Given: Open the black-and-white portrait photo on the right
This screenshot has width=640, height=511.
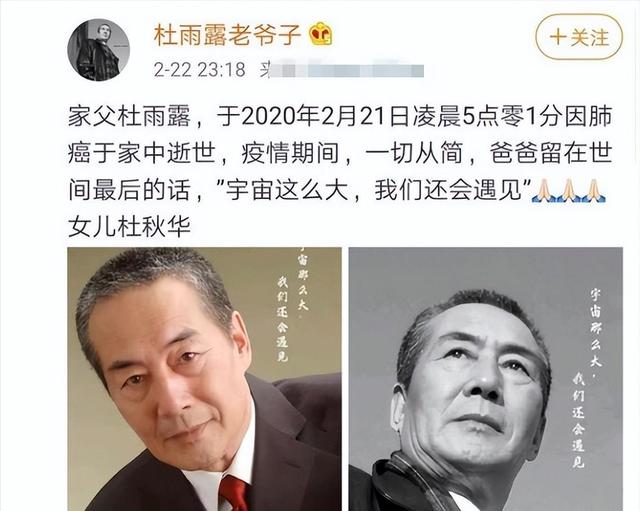Looking at the screenshot, I should point(486,379).
